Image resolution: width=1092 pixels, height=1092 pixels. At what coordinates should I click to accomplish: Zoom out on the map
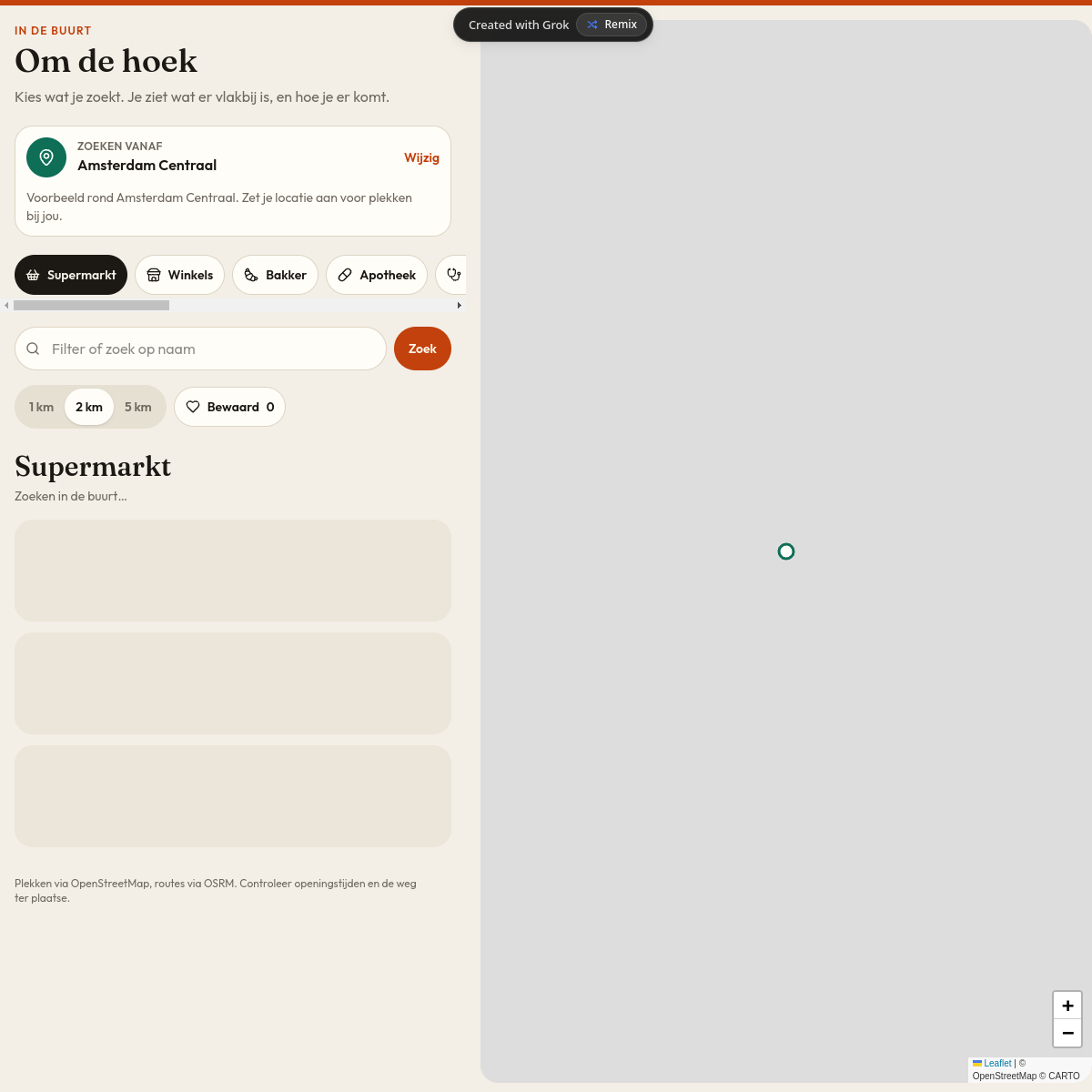1067,1034
